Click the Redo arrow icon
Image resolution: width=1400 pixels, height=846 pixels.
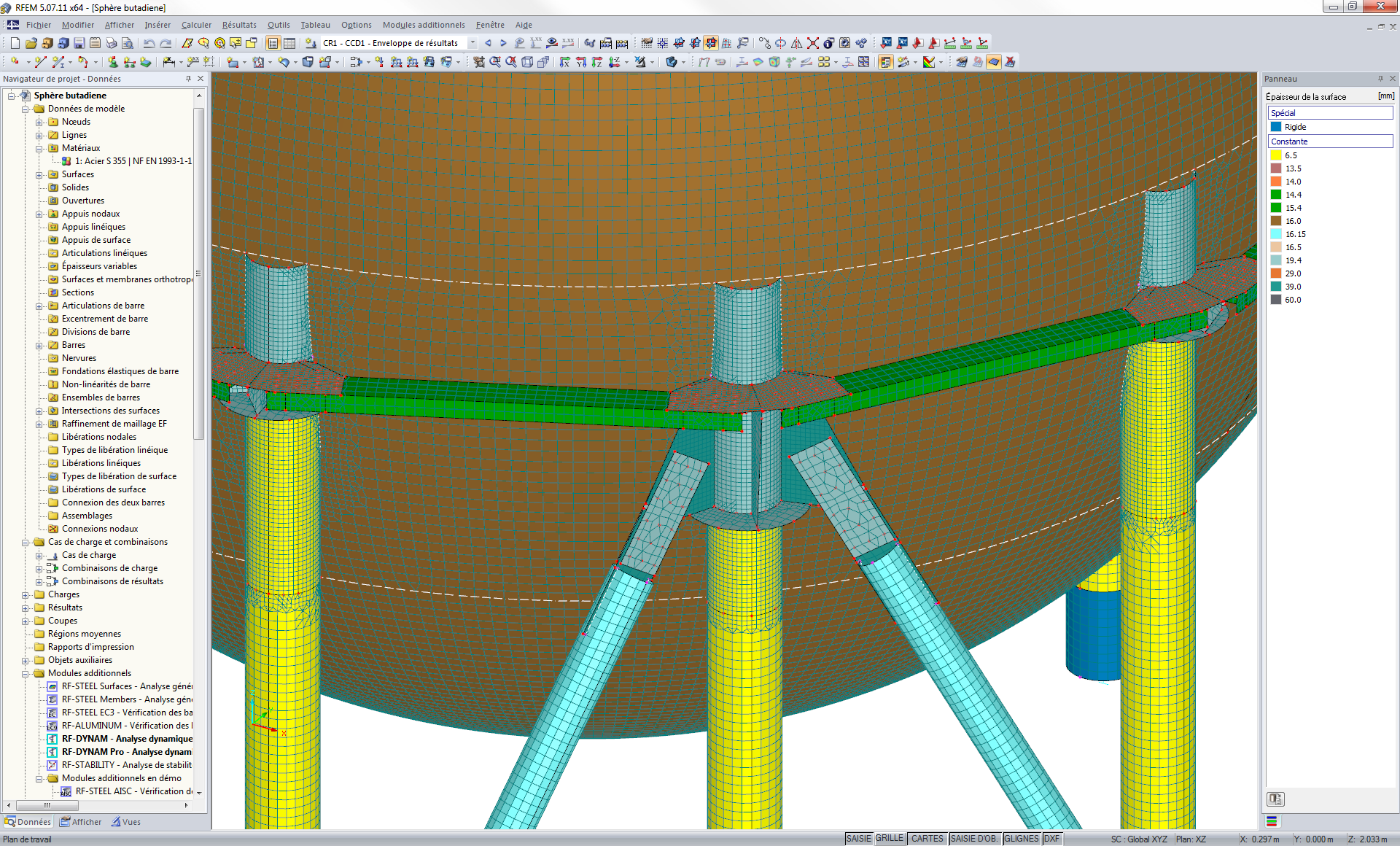coord(166,43)
